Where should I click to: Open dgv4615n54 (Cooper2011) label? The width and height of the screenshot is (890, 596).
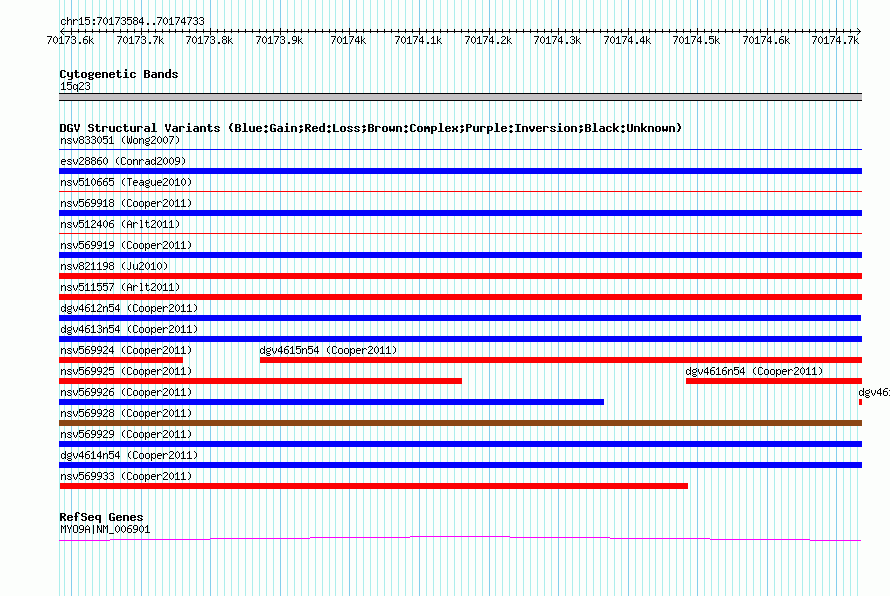[328, 350]
